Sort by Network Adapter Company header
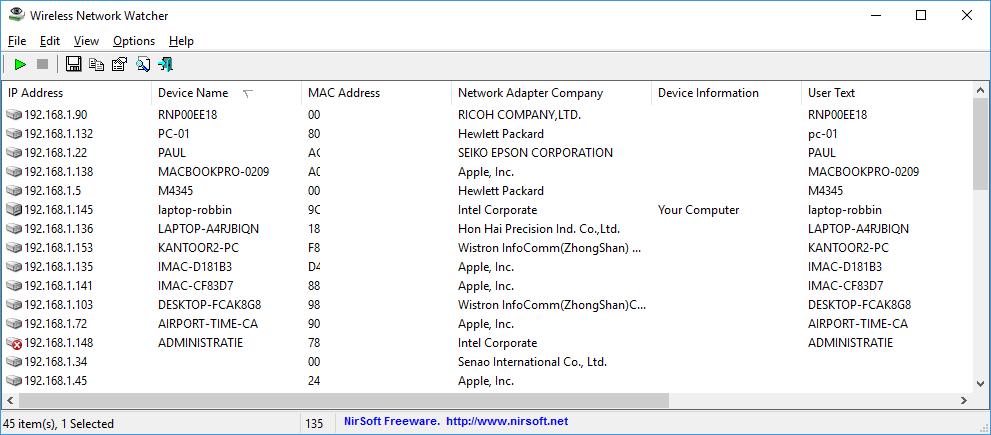991x435 pixels. [530, 93]
